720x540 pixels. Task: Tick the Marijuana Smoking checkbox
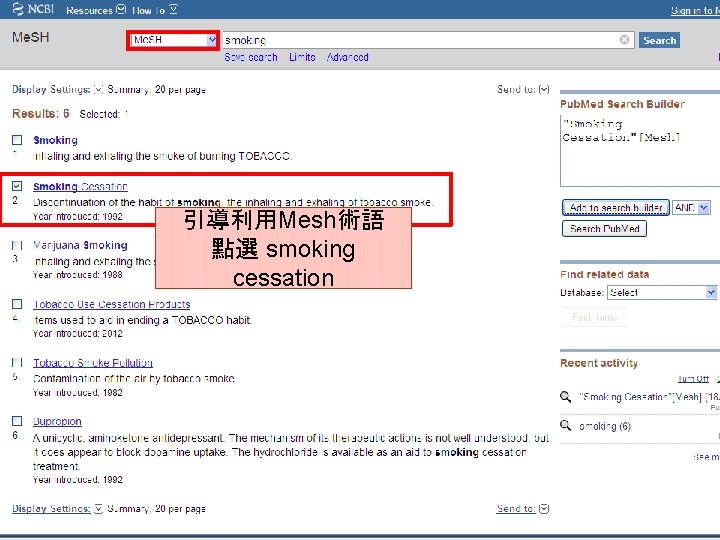(x=17, y=245)
